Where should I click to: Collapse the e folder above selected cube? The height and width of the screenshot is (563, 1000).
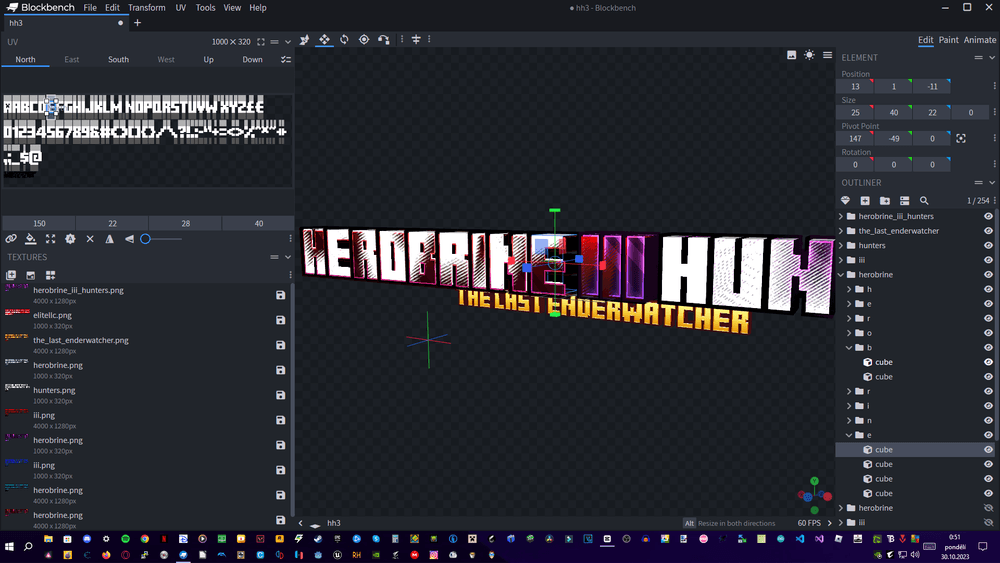click(x=849, y=435)
